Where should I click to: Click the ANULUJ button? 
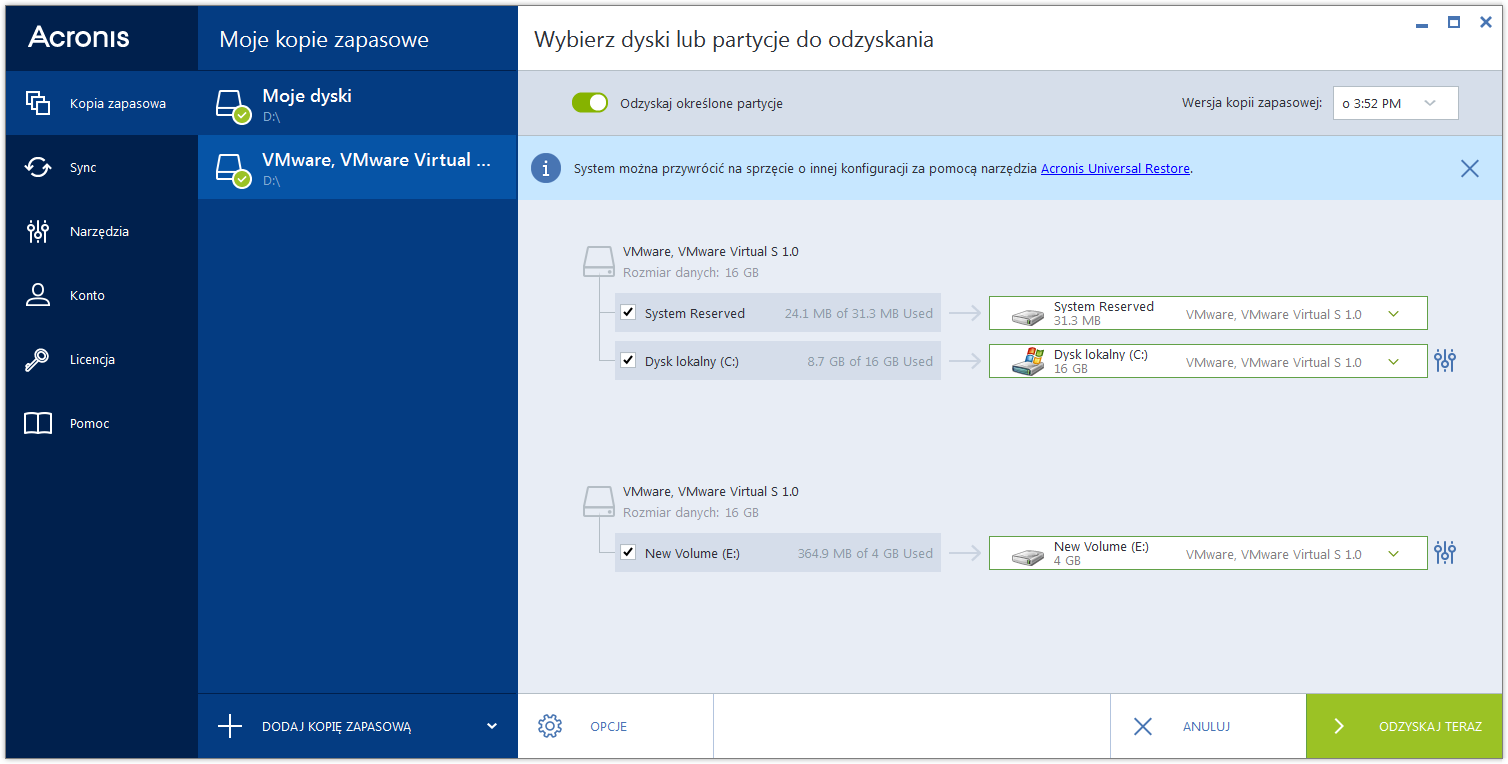[1208, 727]
